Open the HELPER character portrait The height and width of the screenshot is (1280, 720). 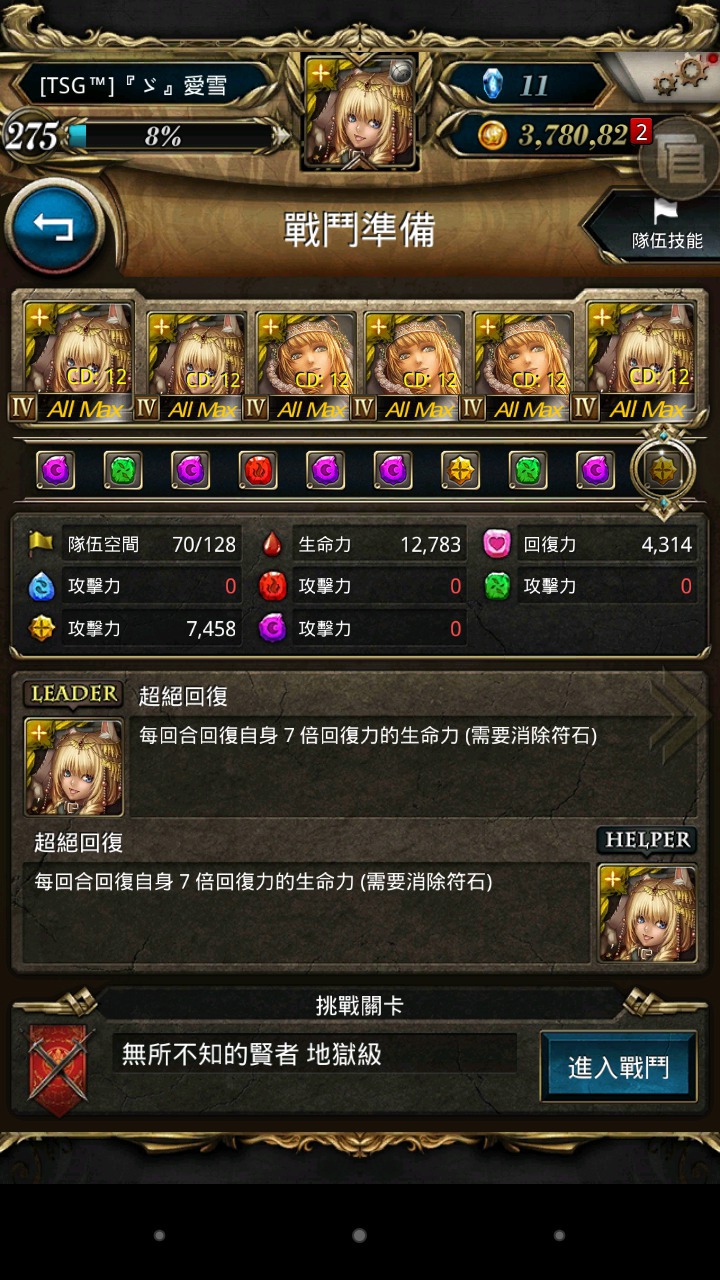647,913
